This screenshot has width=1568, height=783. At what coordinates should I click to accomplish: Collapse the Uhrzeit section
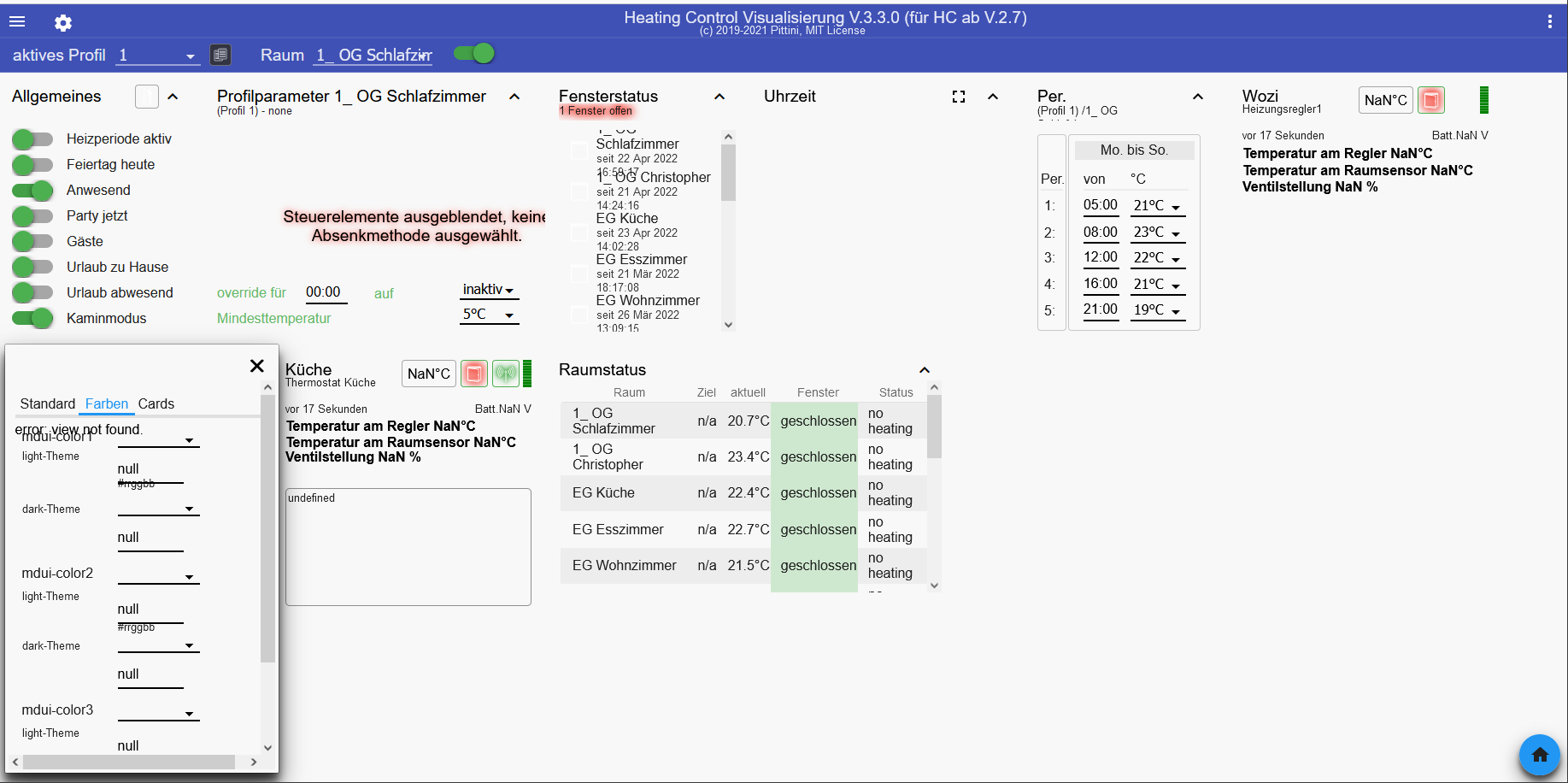point(993,97)
